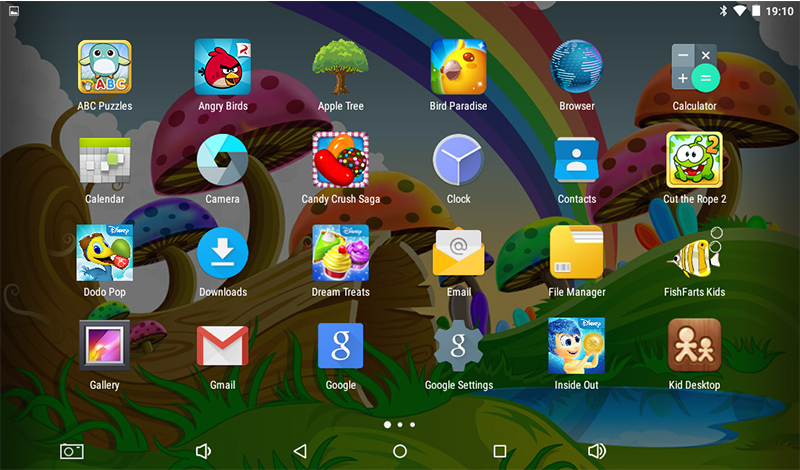Open the Apple Tree app
This screenshot has height=470, width=800.
(x=340, y=67)
